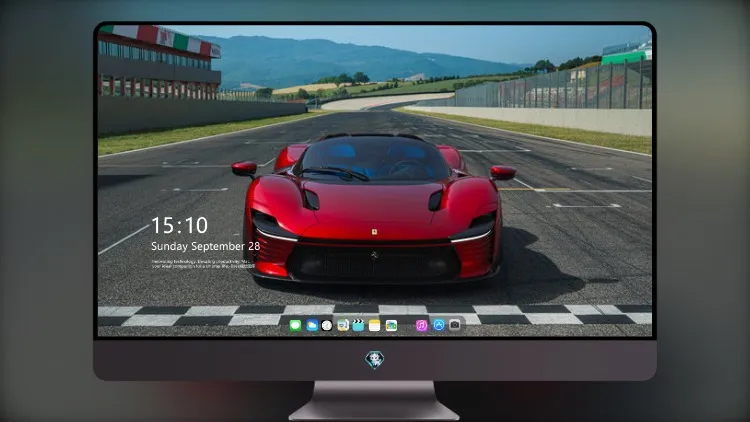Open the pink Music app in the dock

pos(421,325)
